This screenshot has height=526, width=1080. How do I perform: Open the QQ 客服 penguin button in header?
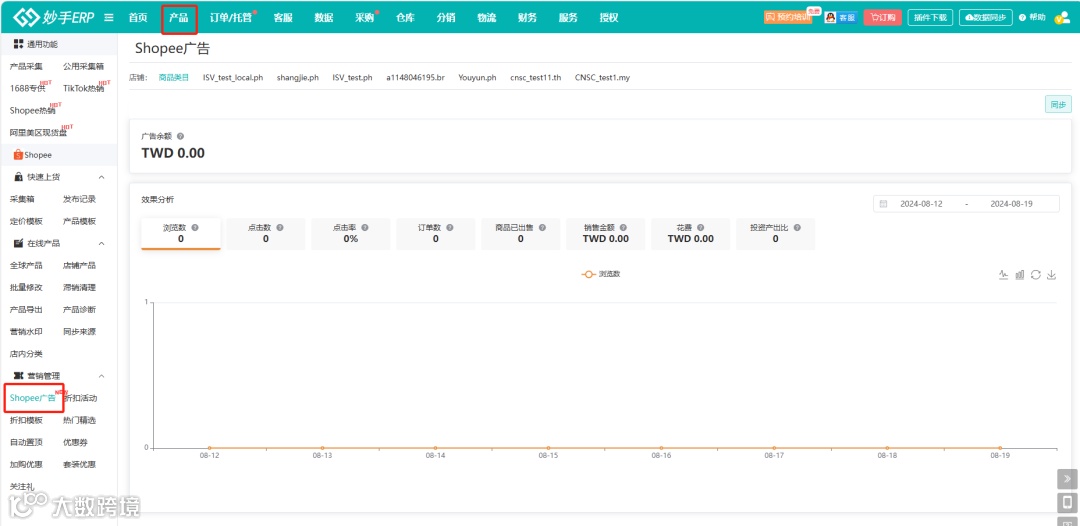[x=840, y=18]
